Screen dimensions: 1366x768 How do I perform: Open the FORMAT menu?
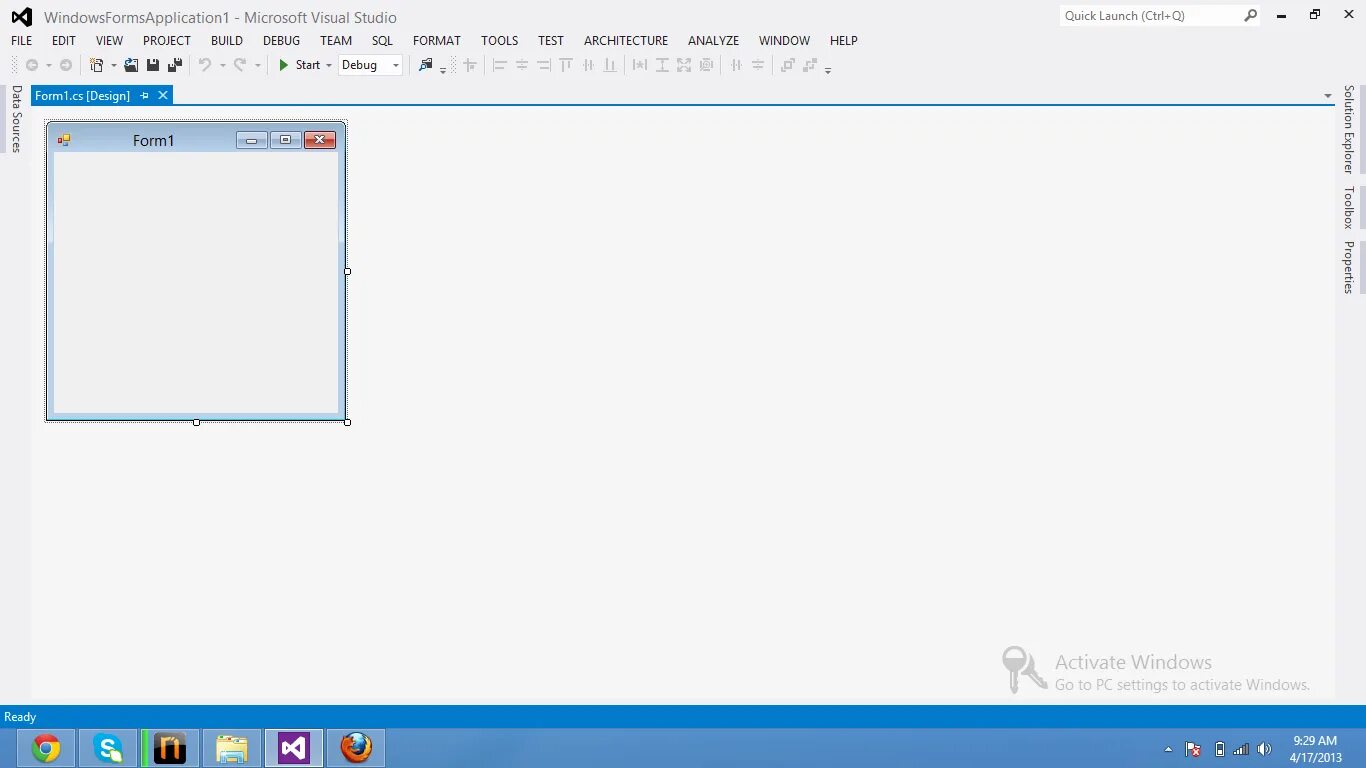436,40
